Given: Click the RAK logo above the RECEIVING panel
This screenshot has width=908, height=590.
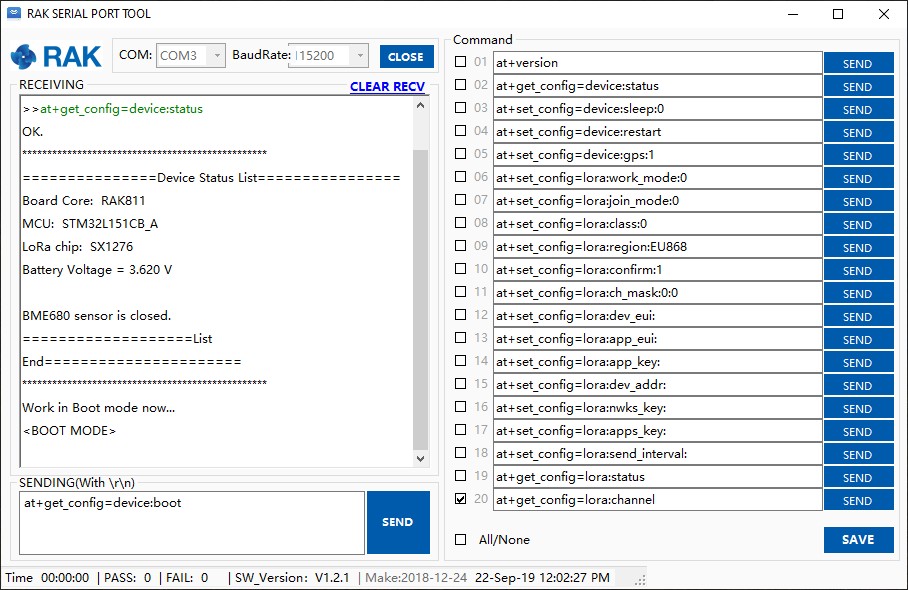Looking at the screenshot, I should (55, 56).
